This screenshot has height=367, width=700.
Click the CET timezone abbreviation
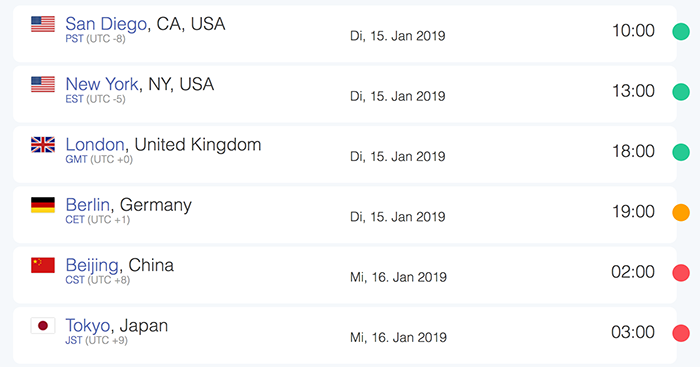pyautogui.click(x=75, y=220)
